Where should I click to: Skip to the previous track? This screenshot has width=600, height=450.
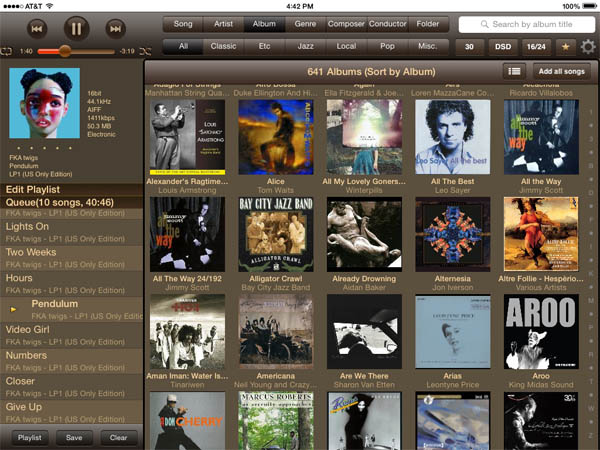pos(37,29)
